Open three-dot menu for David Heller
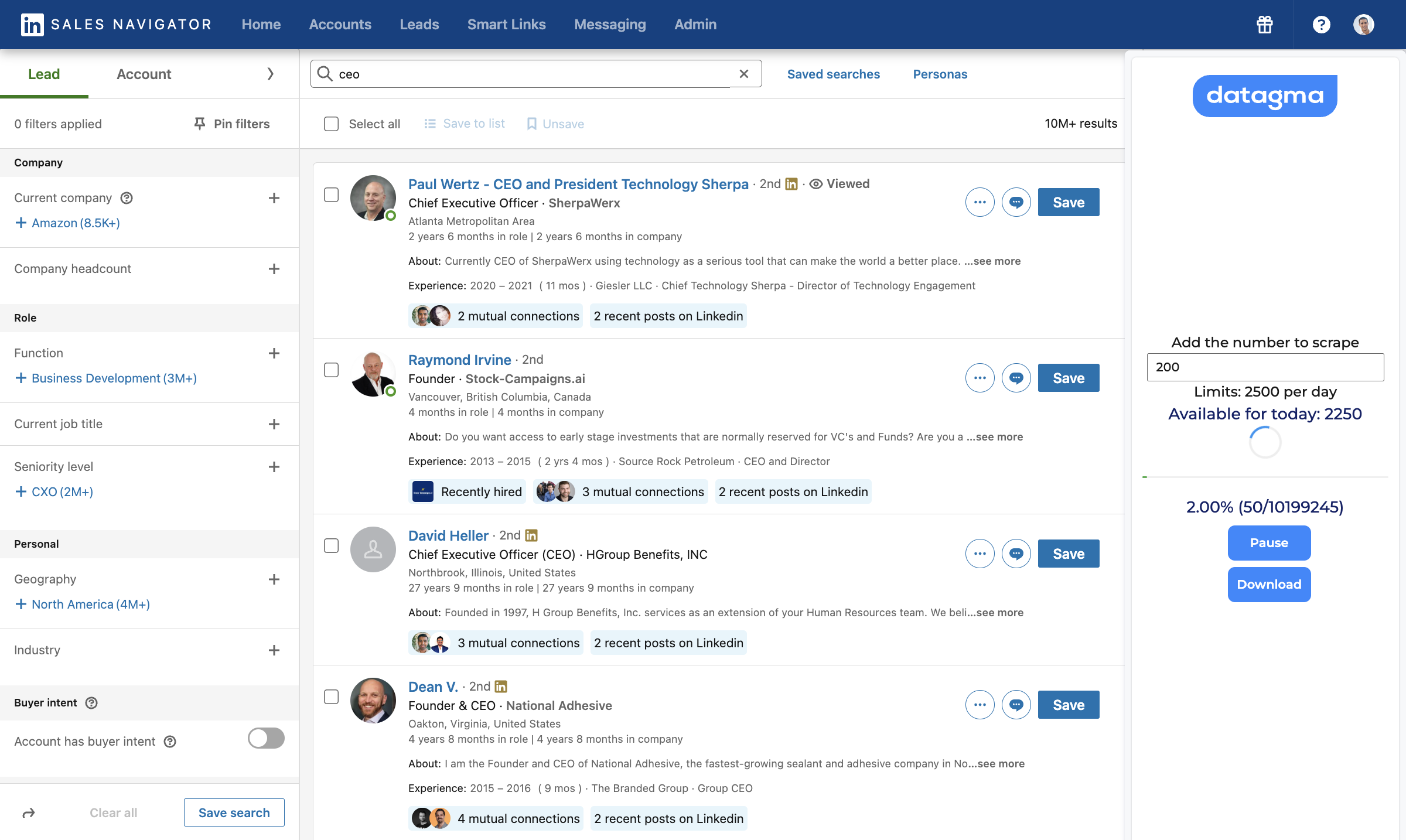The width and height of the screenshot is (1406, 840). pyautogui.click(x=980, y=554)
